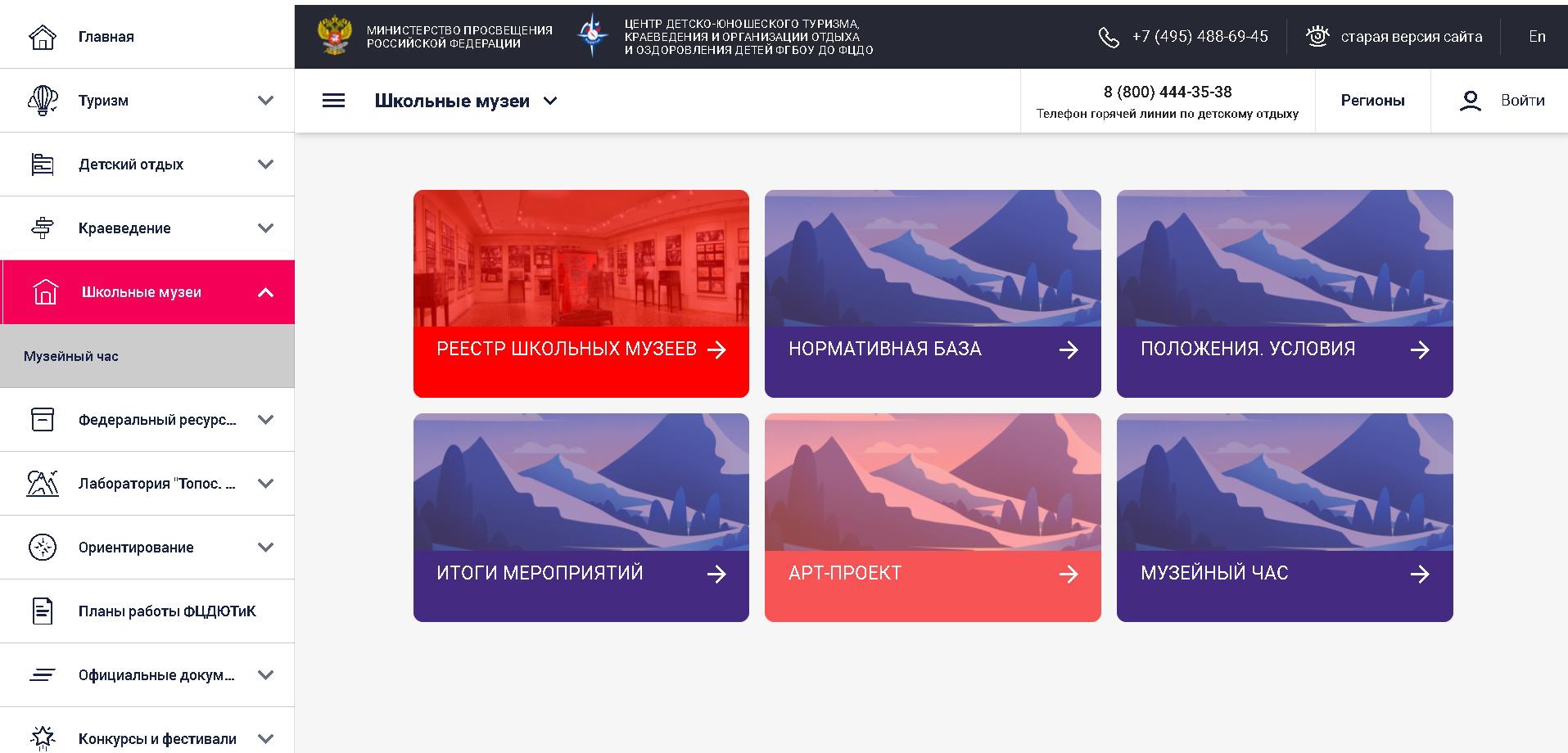Open the Реестр школьных музеев museum thumbnail
Image resolution: width=1568 pixels, height=753 pixels.
[581, 259]
